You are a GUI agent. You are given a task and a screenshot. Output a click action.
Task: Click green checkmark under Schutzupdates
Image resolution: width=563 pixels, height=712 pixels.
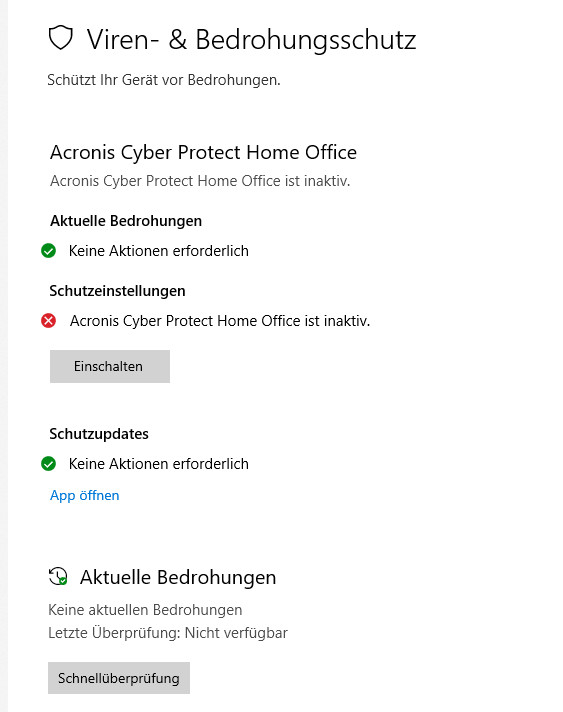pyautogui.click(x=49, y=464)
